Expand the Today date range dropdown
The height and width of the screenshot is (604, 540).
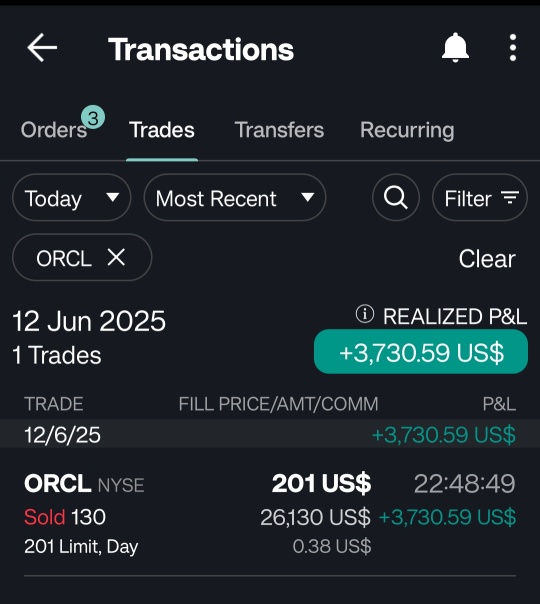(x=72, y=198)
